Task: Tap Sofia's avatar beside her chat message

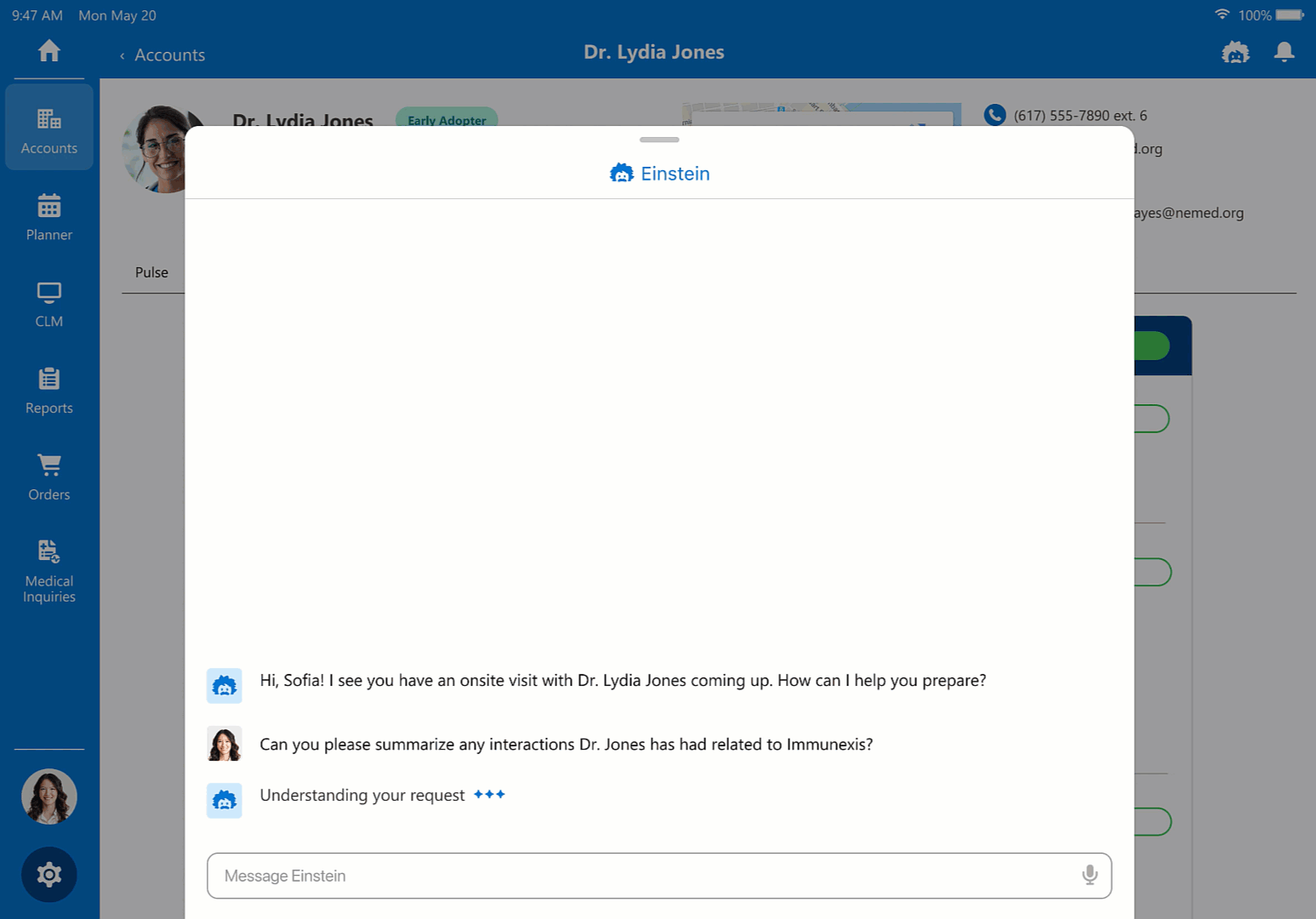Action: point(225,744)
